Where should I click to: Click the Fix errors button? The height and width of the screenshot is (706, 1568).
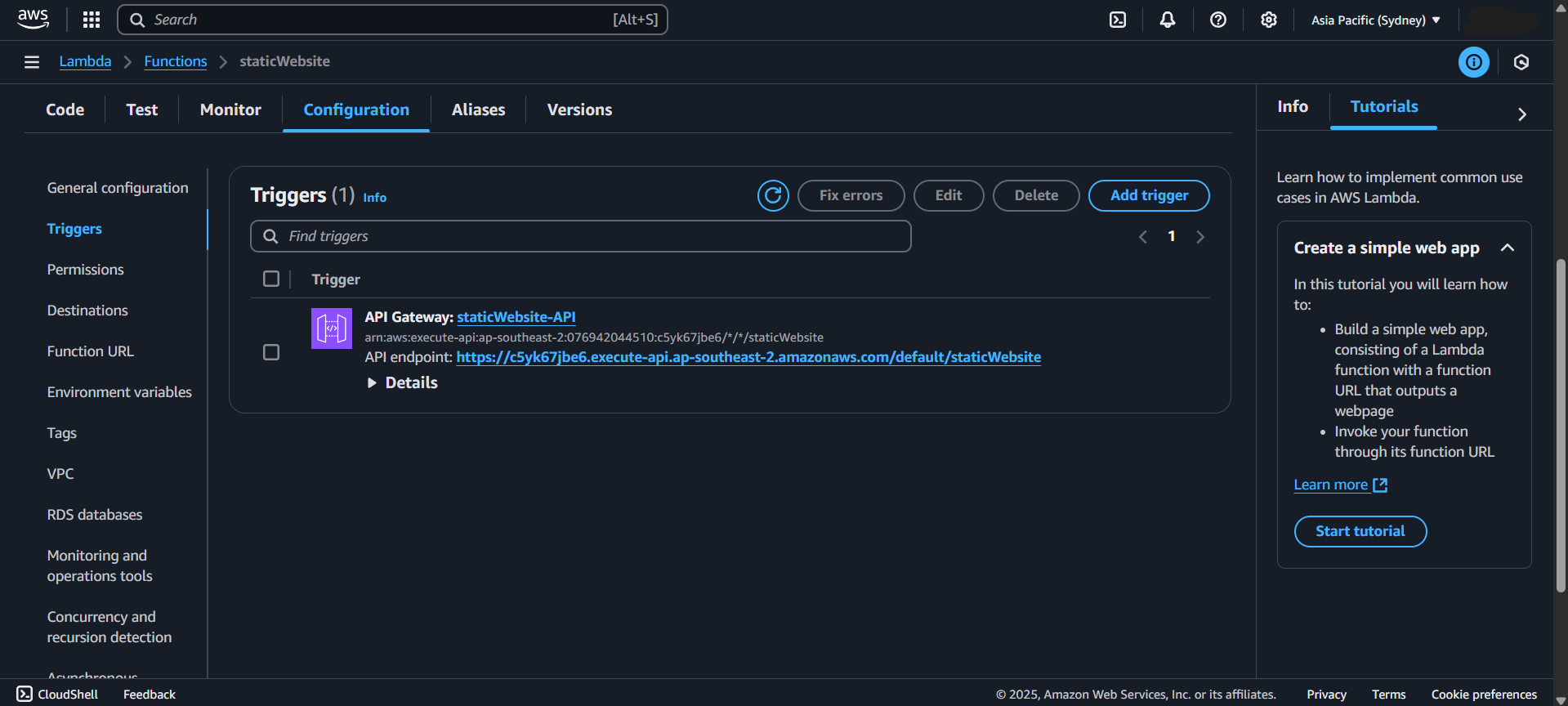[x=851, y=195]
